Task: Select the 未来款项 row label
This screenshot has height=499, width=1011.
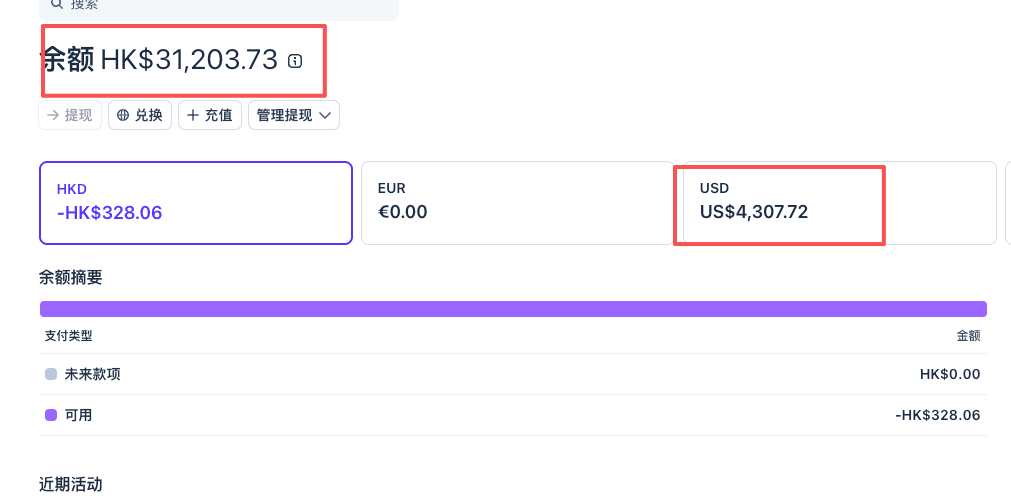Action: click(x=92, y=374)
